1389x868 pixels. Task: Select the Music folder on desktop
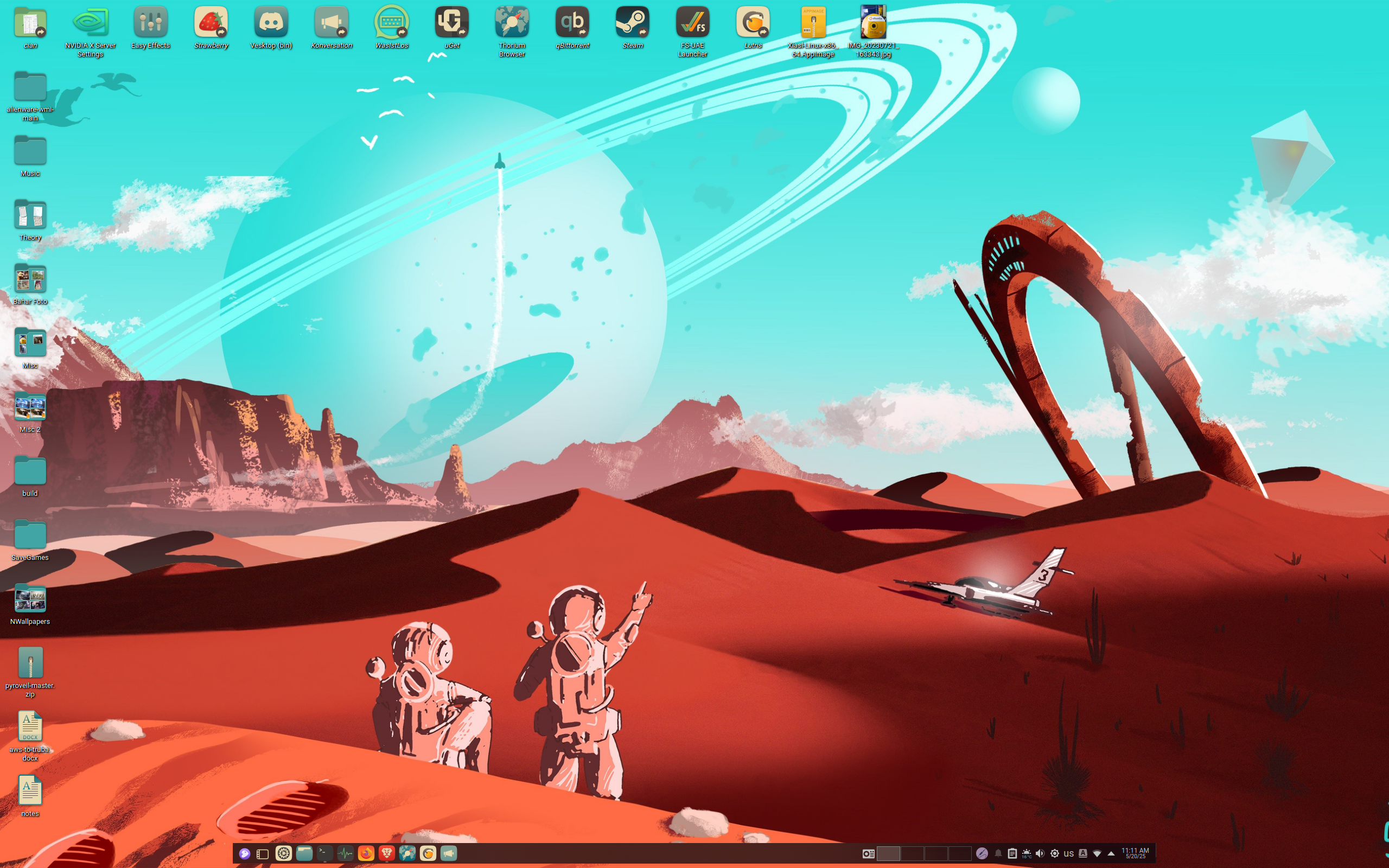(30, 156)
